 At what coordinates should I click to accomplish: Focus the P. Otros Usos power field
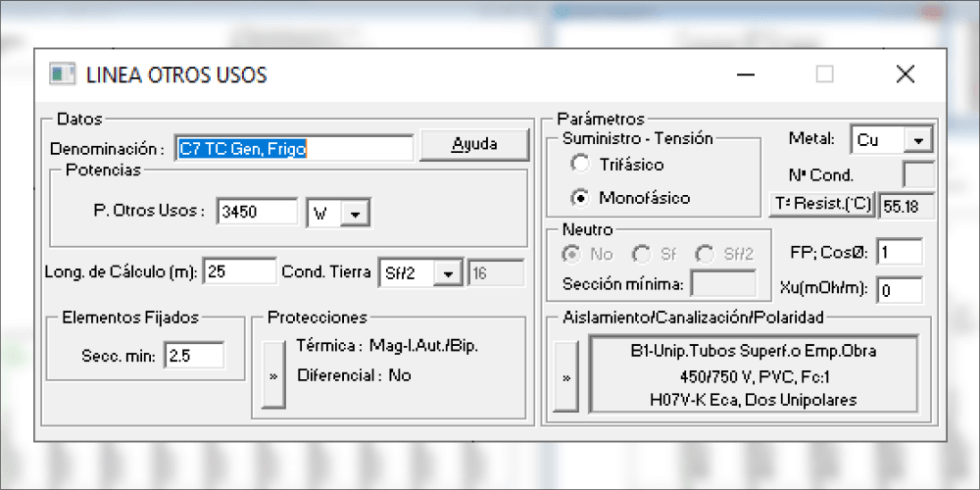point(256,211)
